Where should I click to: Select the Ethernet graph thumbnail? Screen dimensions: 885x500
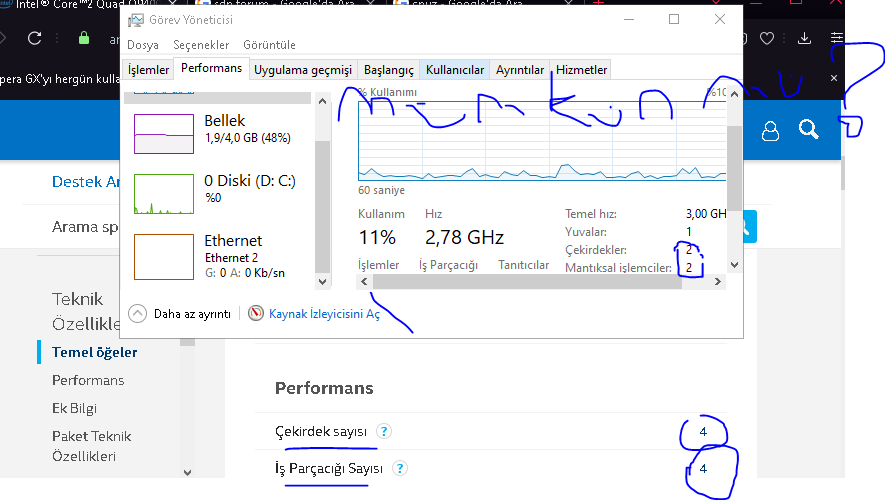[164, 257]
